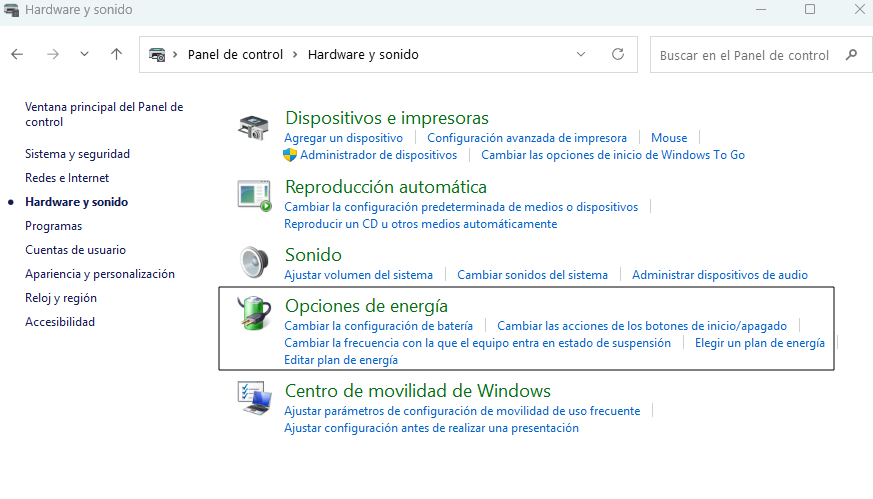Open Cuentas de usuario

coord(75,250)
